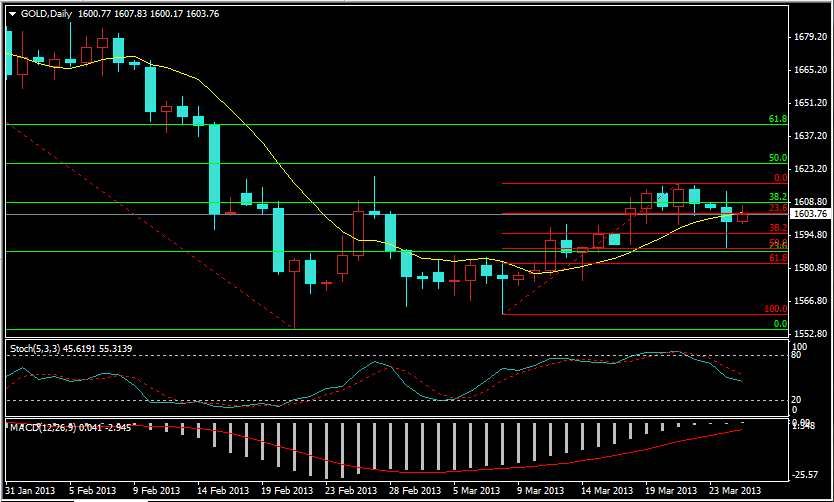Click the 1679.20 price axis label
This screenshot has height=502, width=834.
click(x=810, y=37)
